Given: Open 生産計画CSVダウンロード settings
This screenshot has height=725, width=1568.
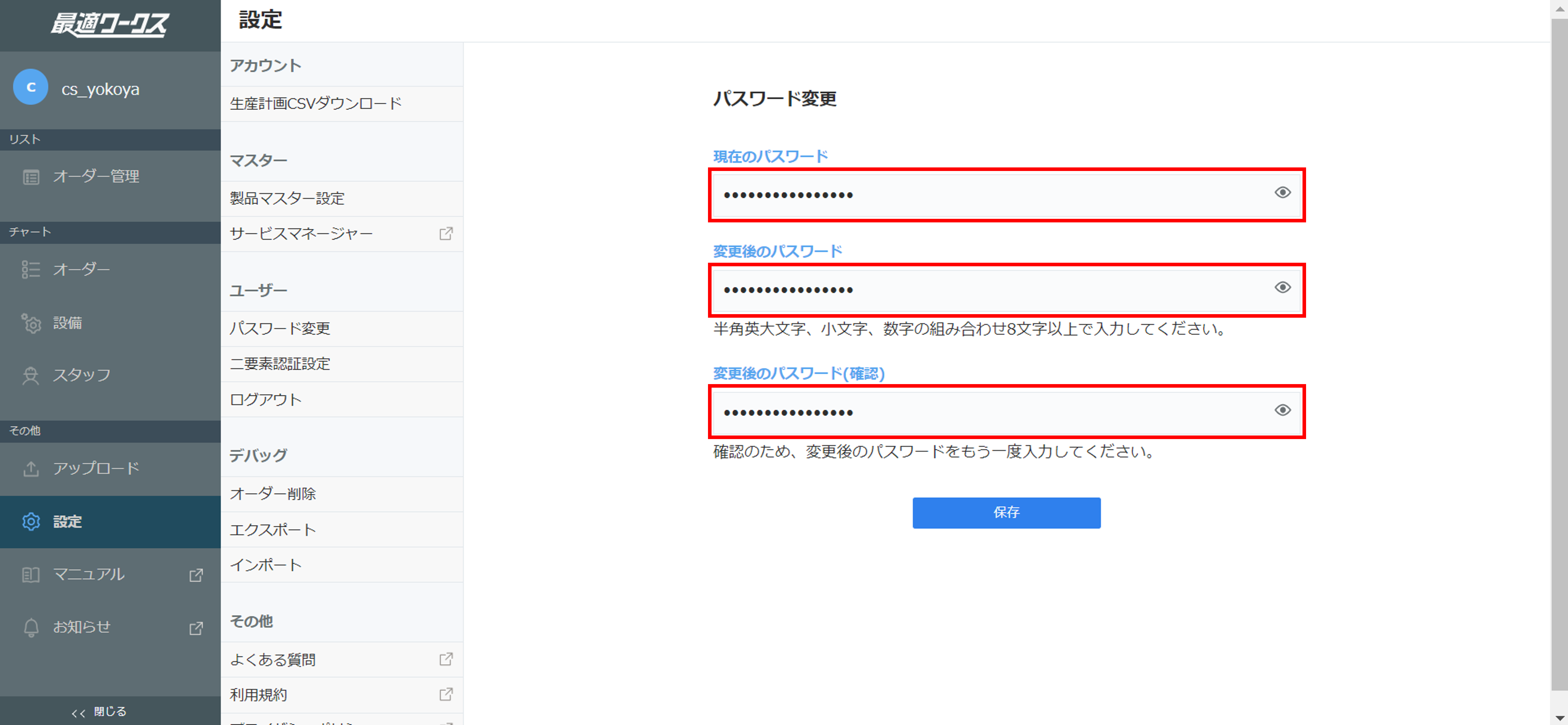Looking at the screenshot, I should coord(342,104).
